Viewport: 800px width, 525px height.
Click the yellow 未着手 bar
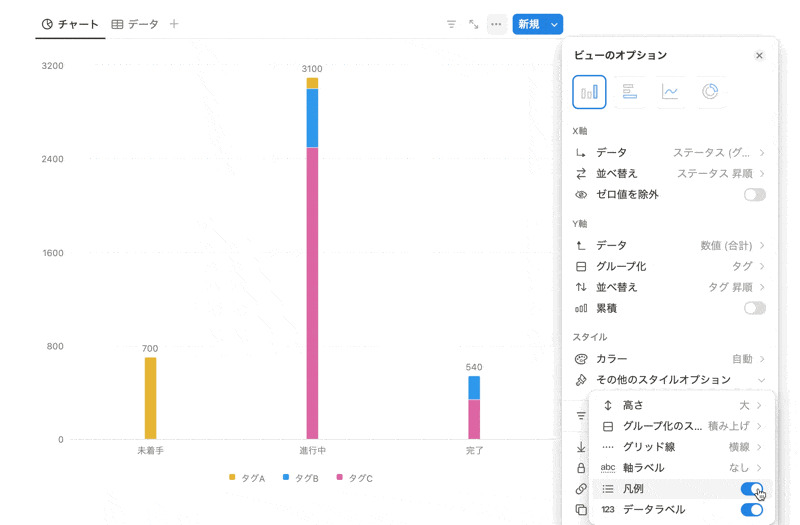tap(151, 398)
